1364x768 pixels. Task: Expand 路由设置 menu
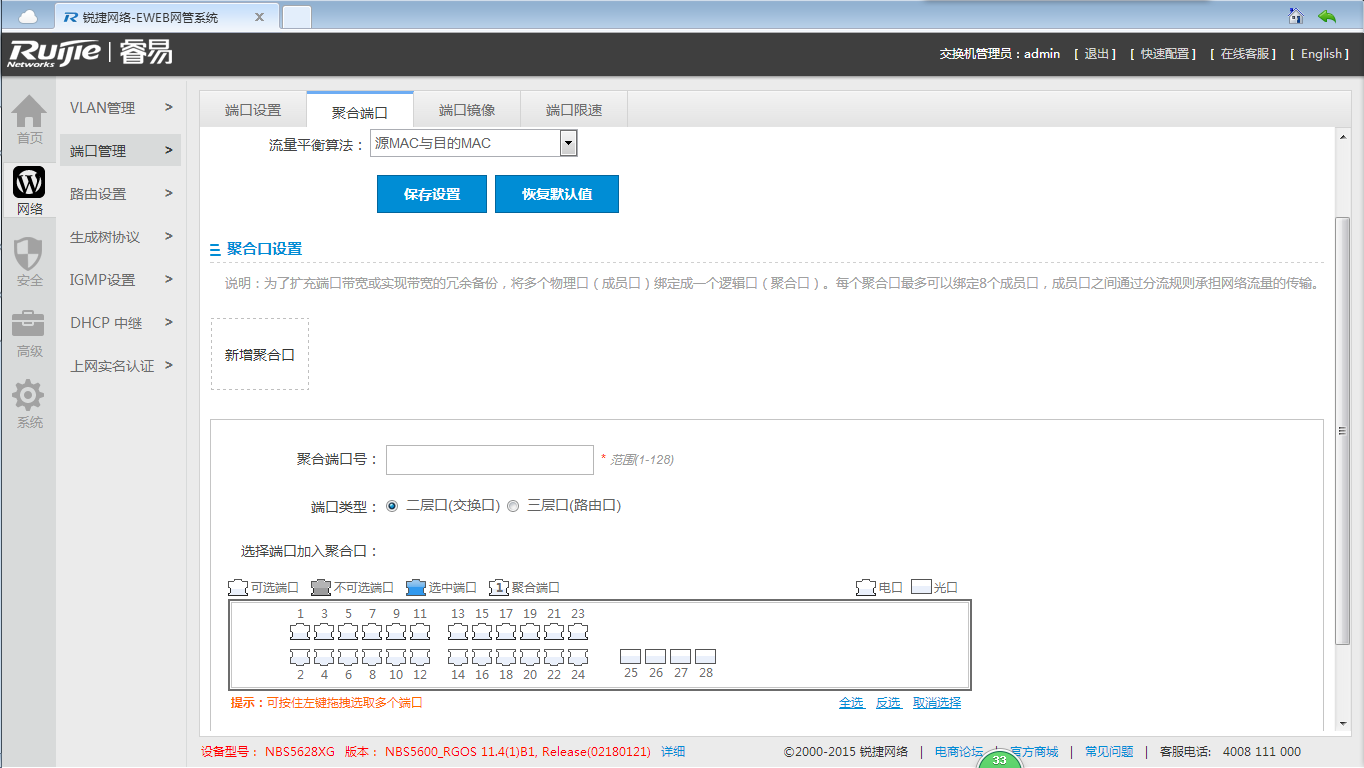coord(120,194)
